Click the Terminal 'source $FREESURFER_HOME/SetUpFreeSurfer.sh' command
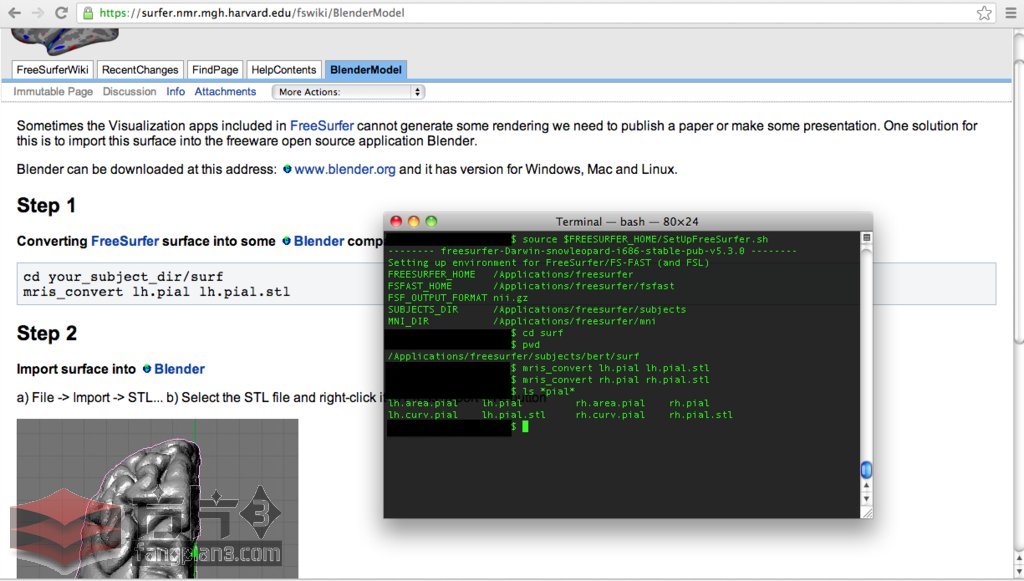 point(645,239)
